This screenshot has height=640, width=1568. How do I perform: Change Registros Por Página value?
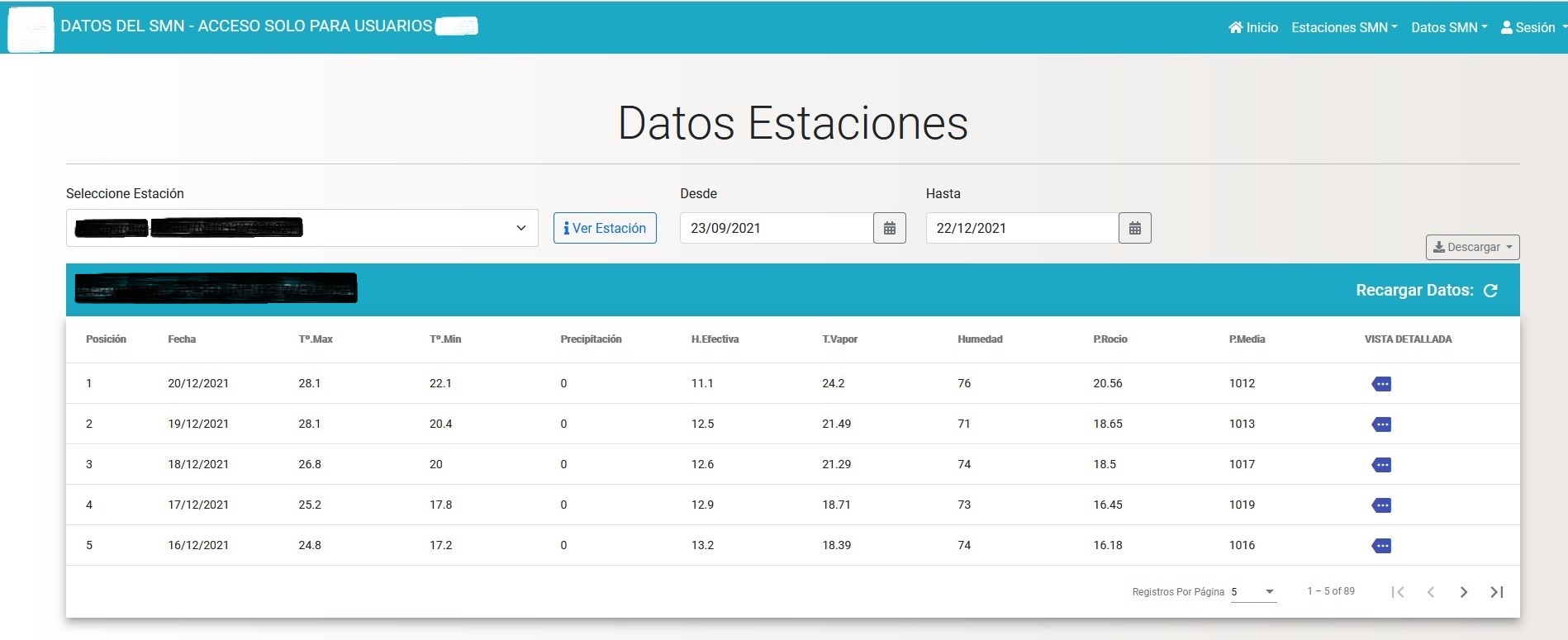[x=1252, y=592]
